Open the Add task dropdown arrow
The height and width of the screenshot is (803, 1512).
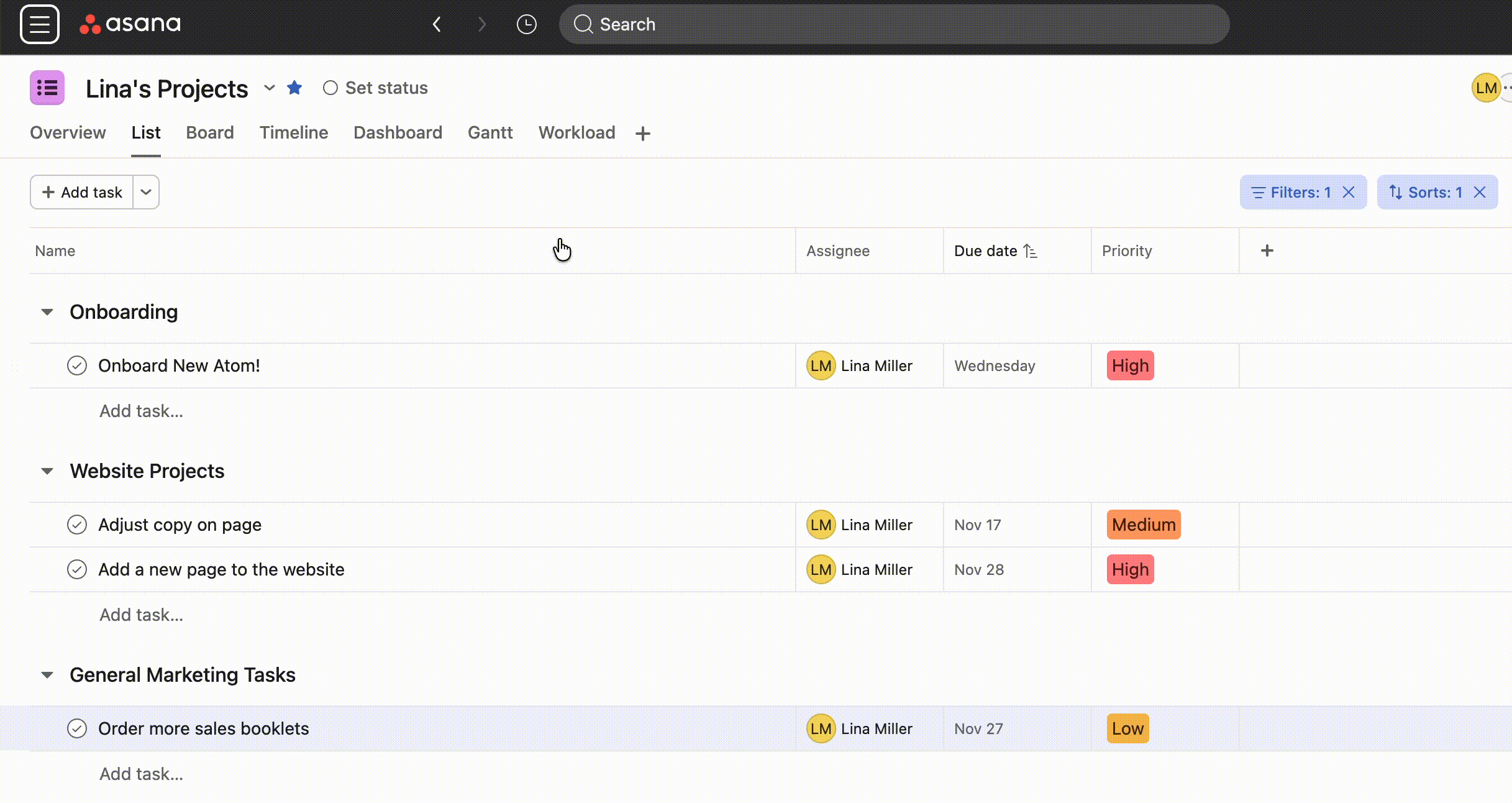pyautogui.click(x=146, y=192)
